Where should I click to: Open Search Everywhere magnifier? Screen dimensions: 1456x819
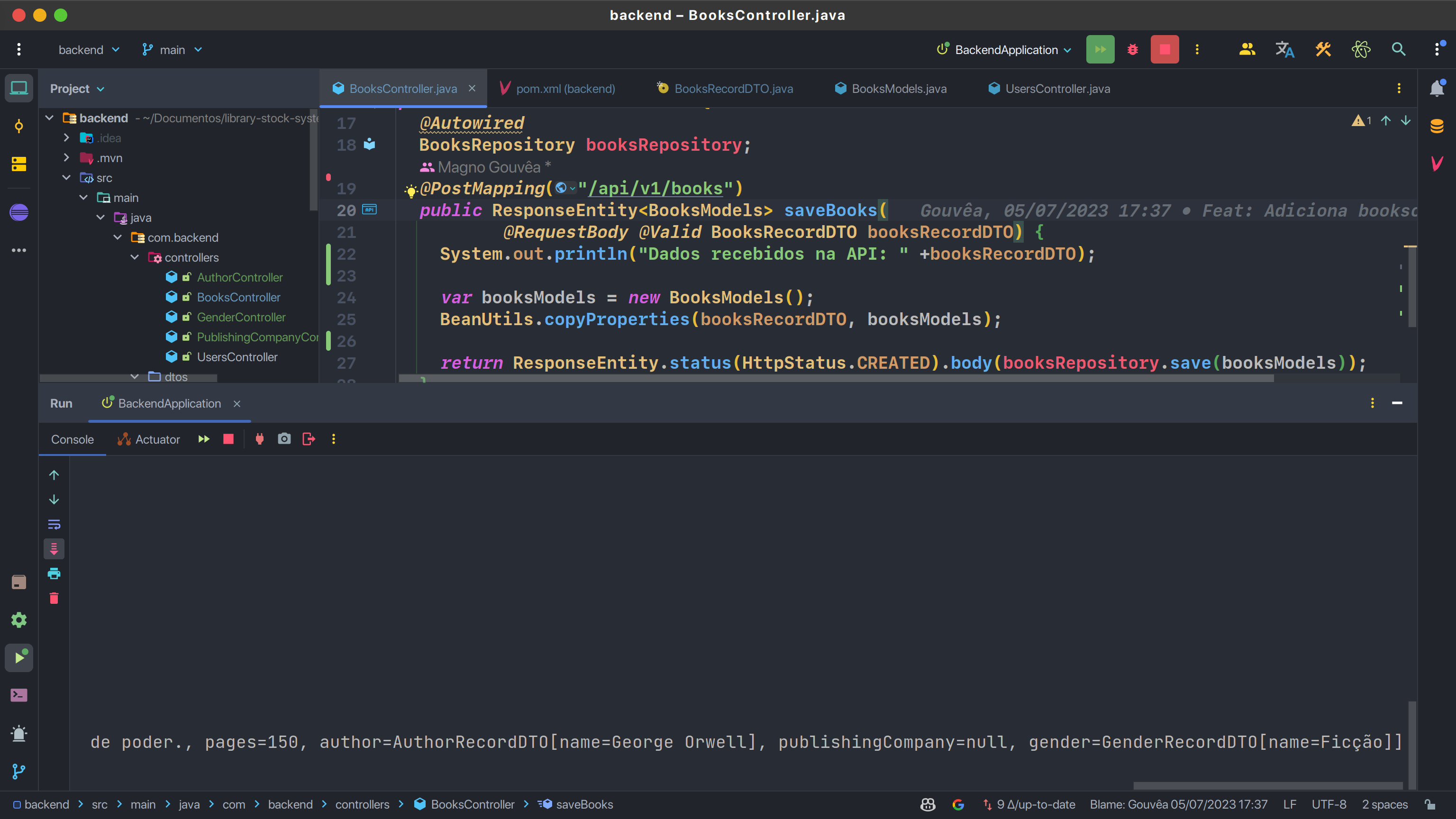tap(1398, 49)
